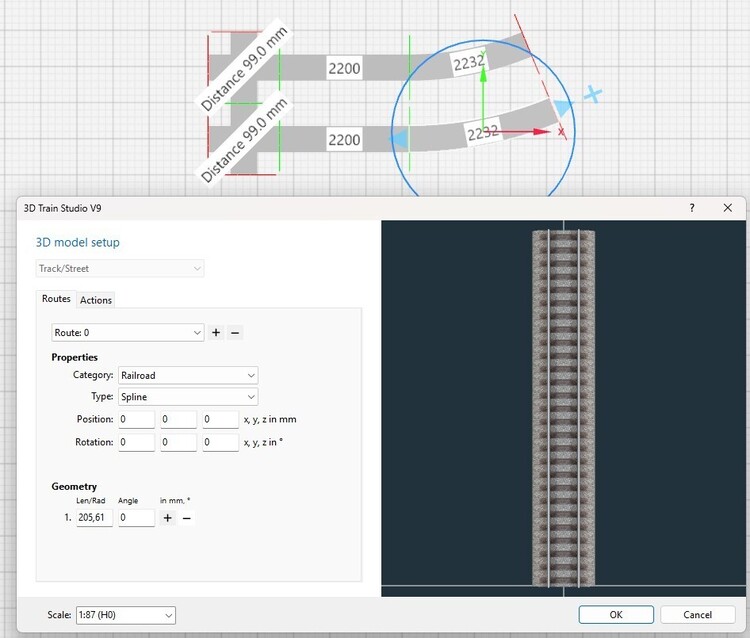Switch to the Routes tab
The width and height of the screenshot is (750, 638).
56,299
